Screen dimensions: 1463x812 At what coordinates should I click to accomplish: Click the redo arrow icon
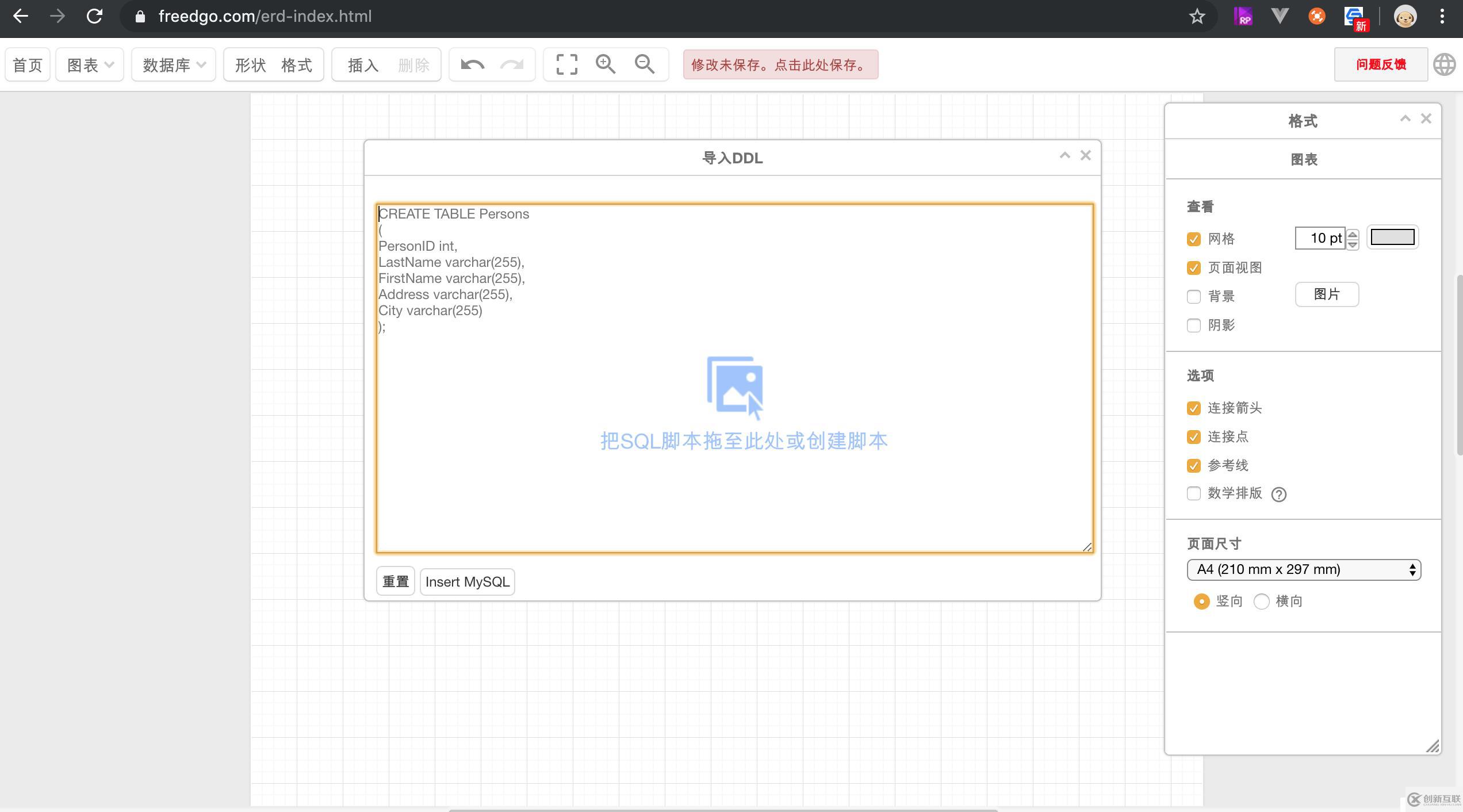pos(511,64)
